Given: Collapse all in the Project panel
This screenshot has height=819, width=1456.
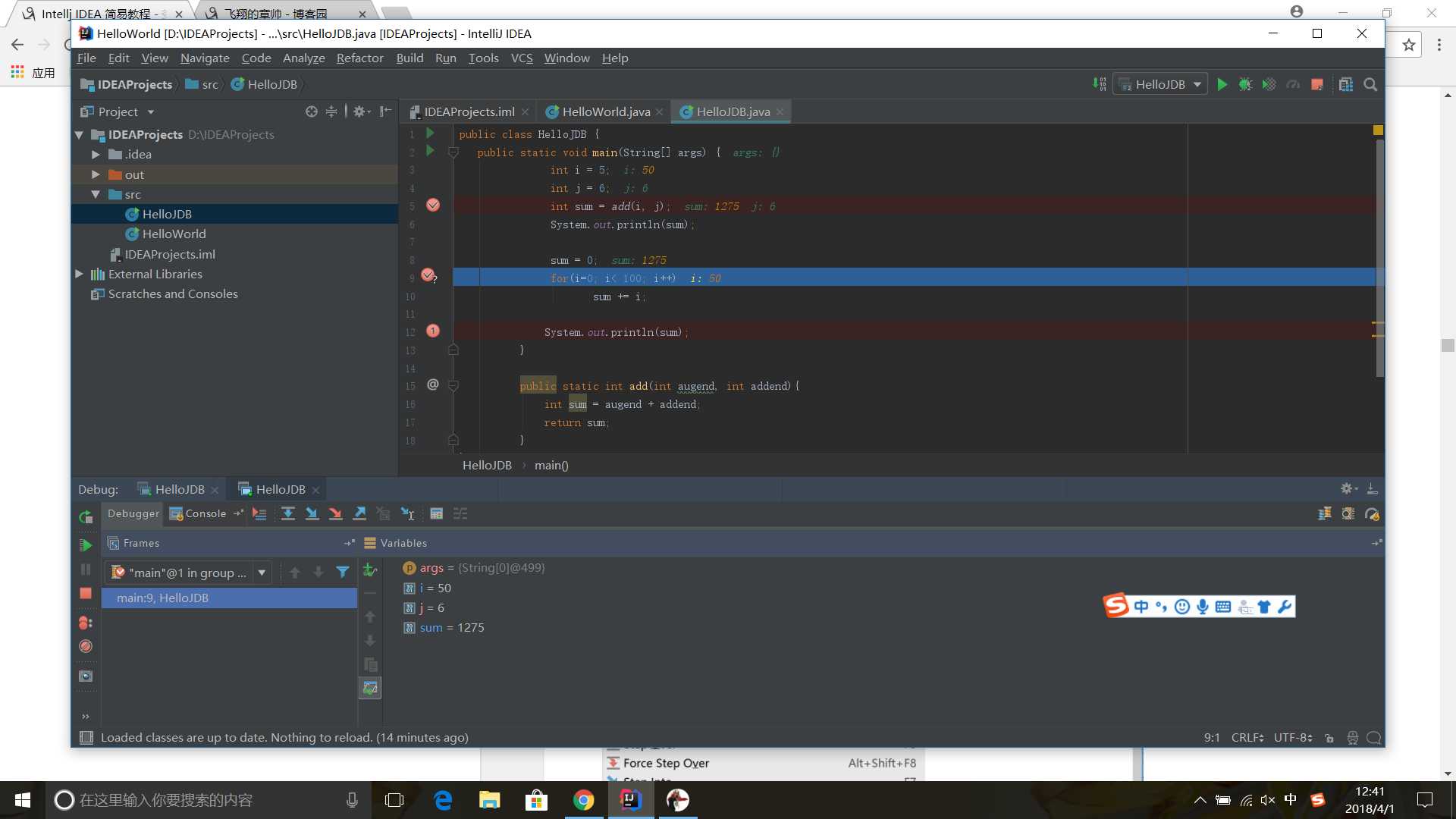Looking at the screenshot, I should pyautogui.click(x=331, y=111).
